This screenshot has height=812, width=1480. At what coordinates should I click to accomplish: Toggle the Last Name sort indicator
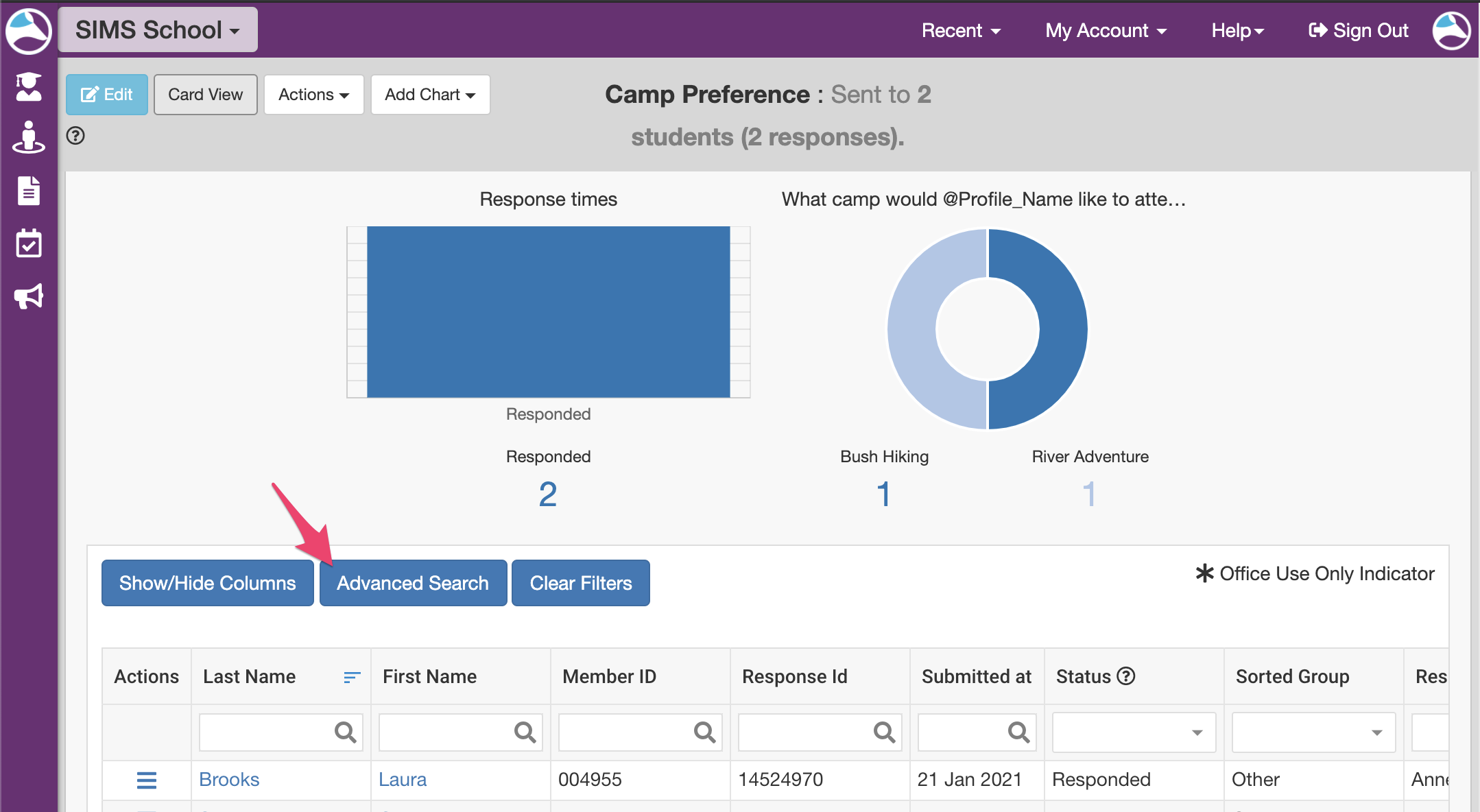352,677
